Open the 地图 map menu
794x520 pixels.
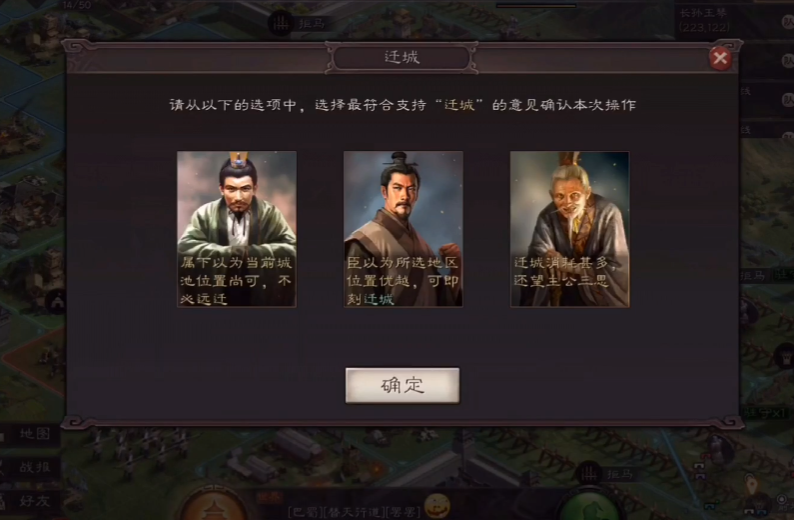(x=30, y=434)
